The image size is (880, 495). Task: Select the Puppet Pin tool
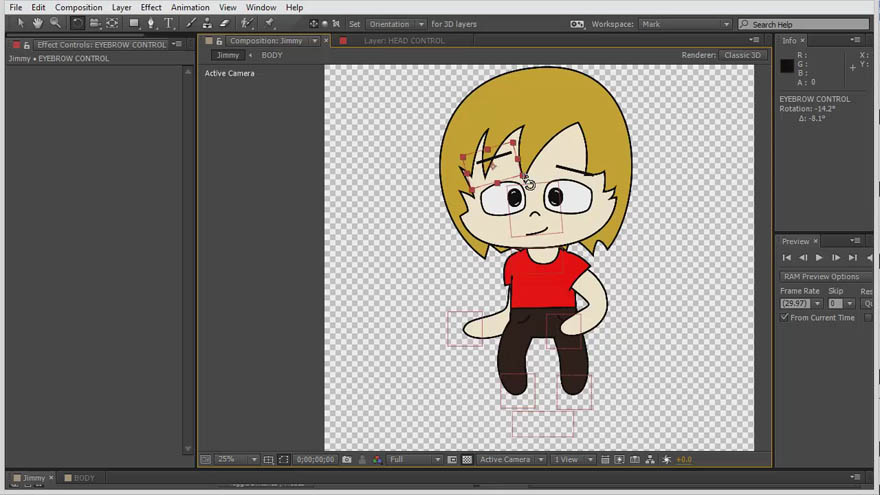(x=269, y=24)
